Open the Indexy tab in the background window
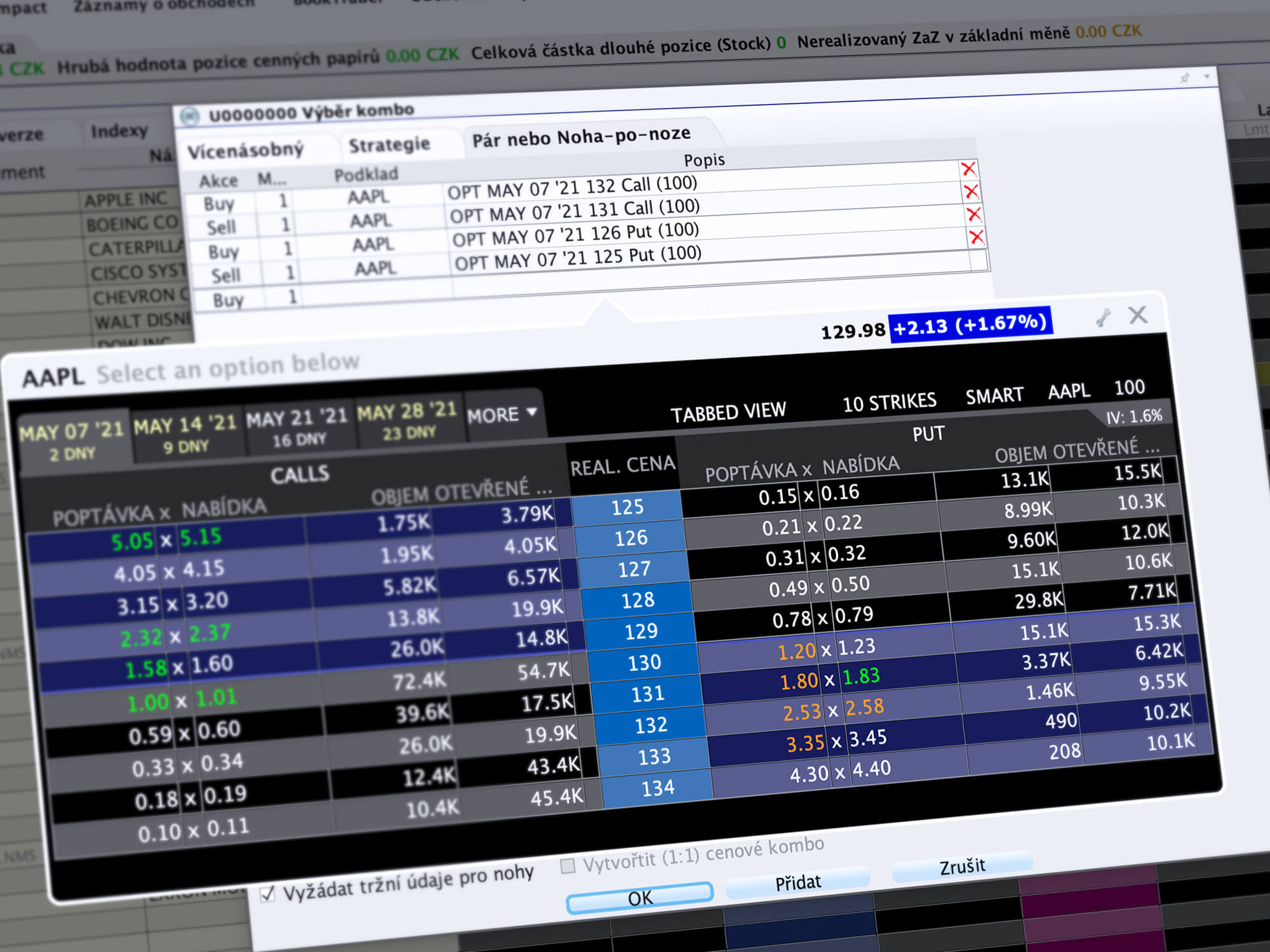This screenshot has width=1270, height=952. coord(119,131)
